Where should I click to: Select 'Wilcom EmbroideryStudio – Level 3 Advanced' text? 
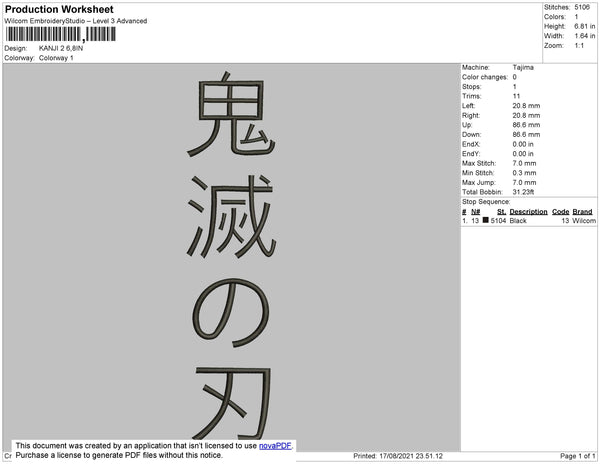[x=76, y=21]
